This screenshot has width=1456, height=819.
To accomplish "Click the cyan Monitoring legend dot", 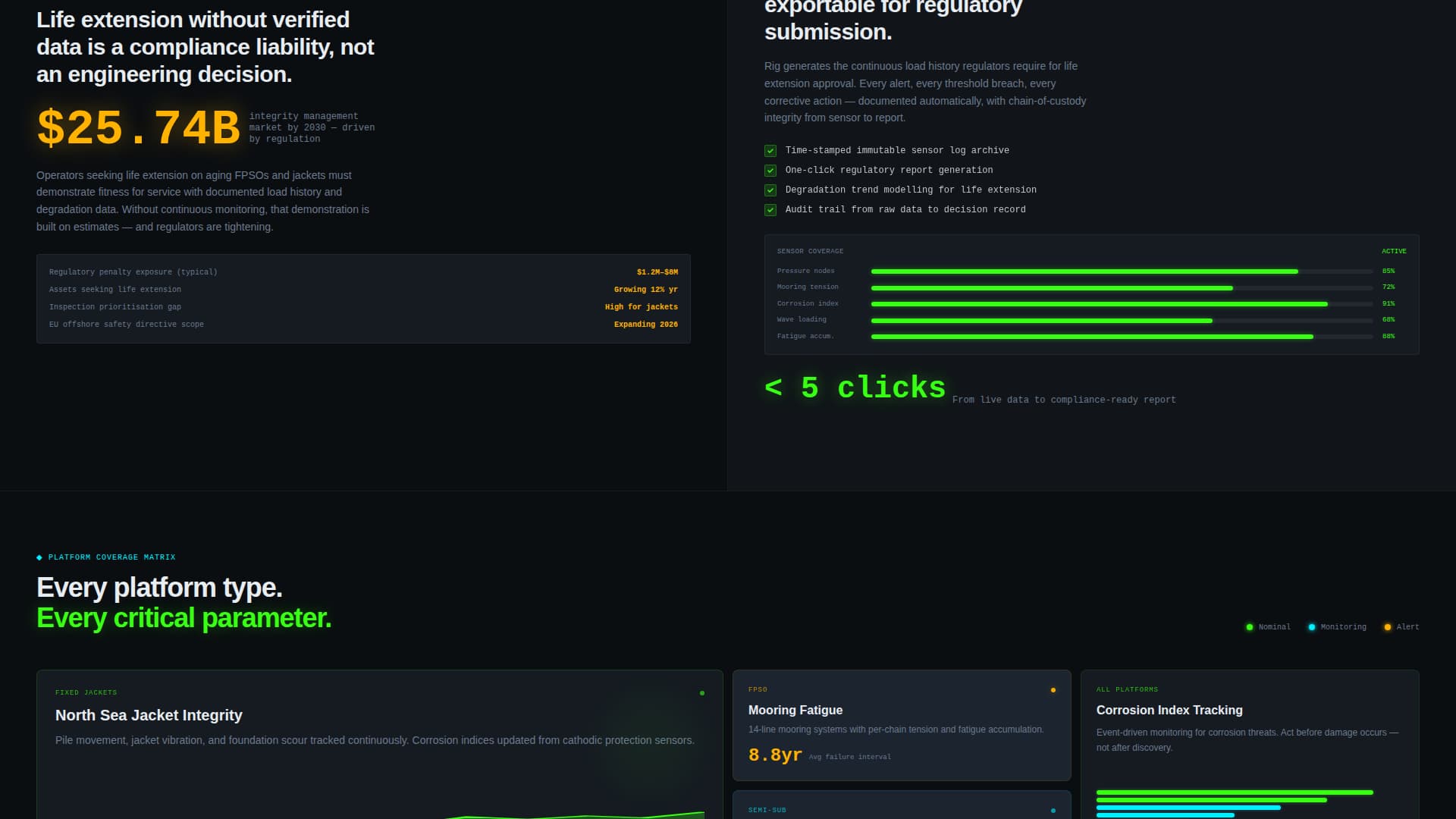I will click(x=1312, y=627).
